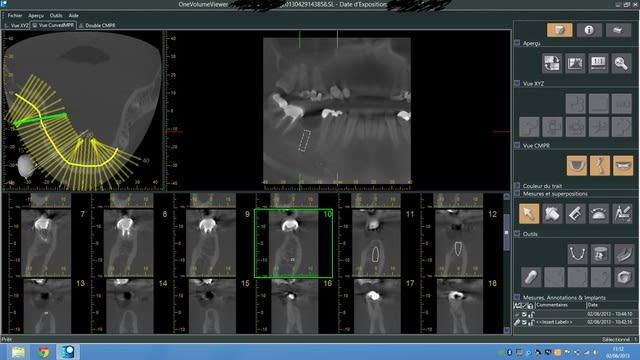
Task: Select the highlighted view-tools panel button
Action: tap(560, 30)
